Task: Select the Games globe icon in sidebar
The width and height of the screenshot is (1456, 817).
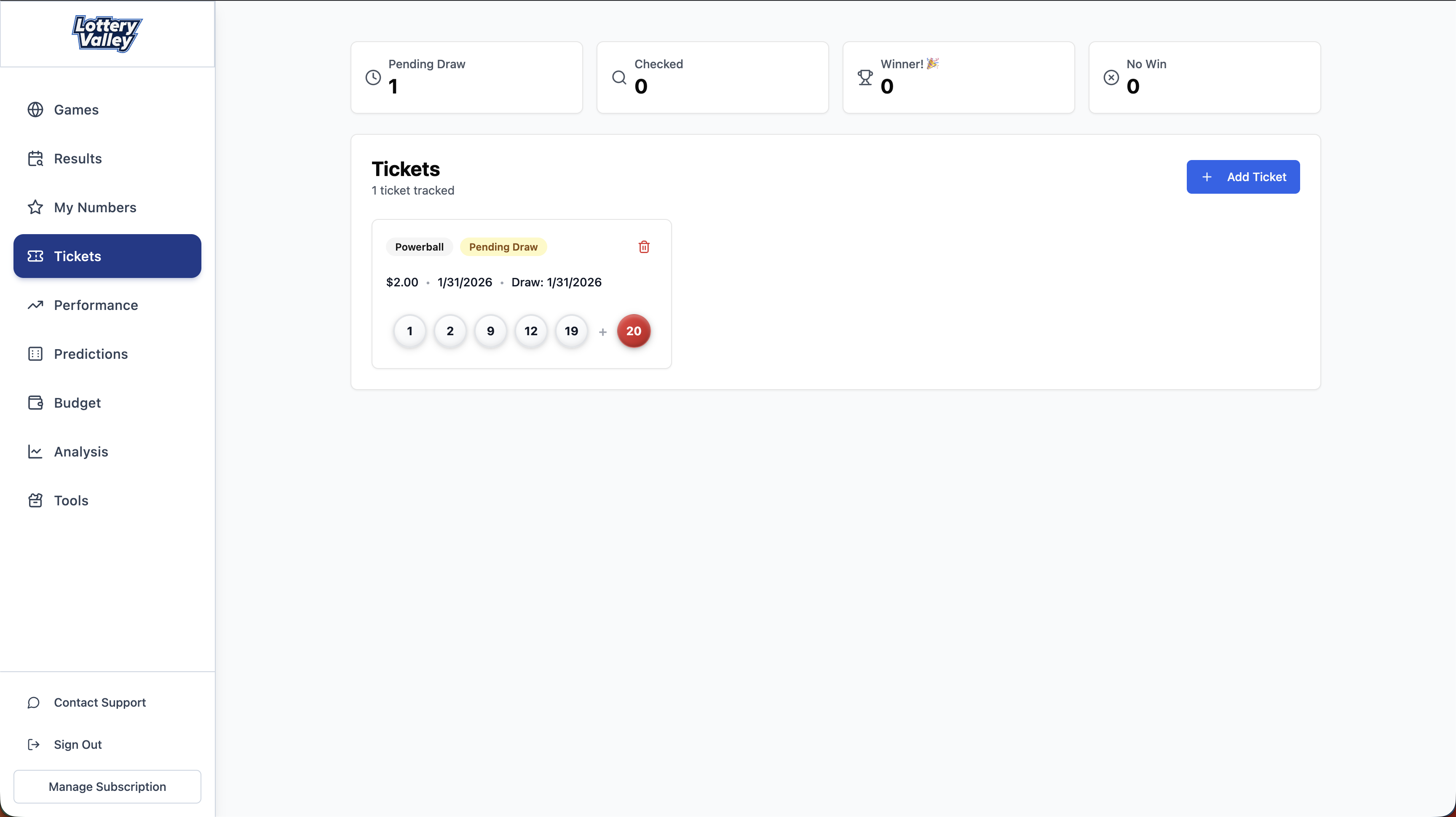Action: (35, 109)
